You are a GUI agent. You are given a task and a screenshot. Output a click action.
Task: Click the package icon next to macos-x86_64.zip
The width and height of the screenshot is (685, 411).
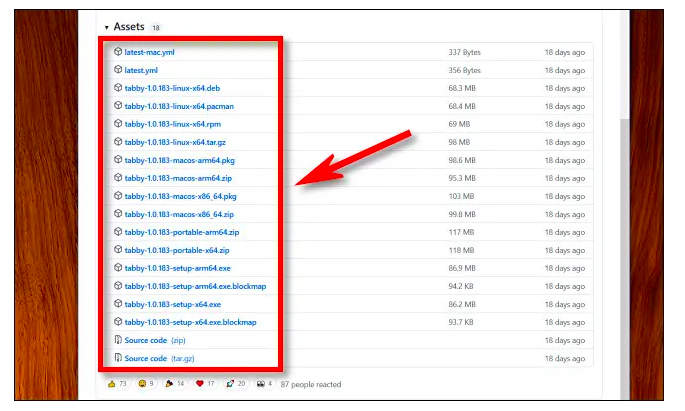pyautogui.click(x=118, y=214)
